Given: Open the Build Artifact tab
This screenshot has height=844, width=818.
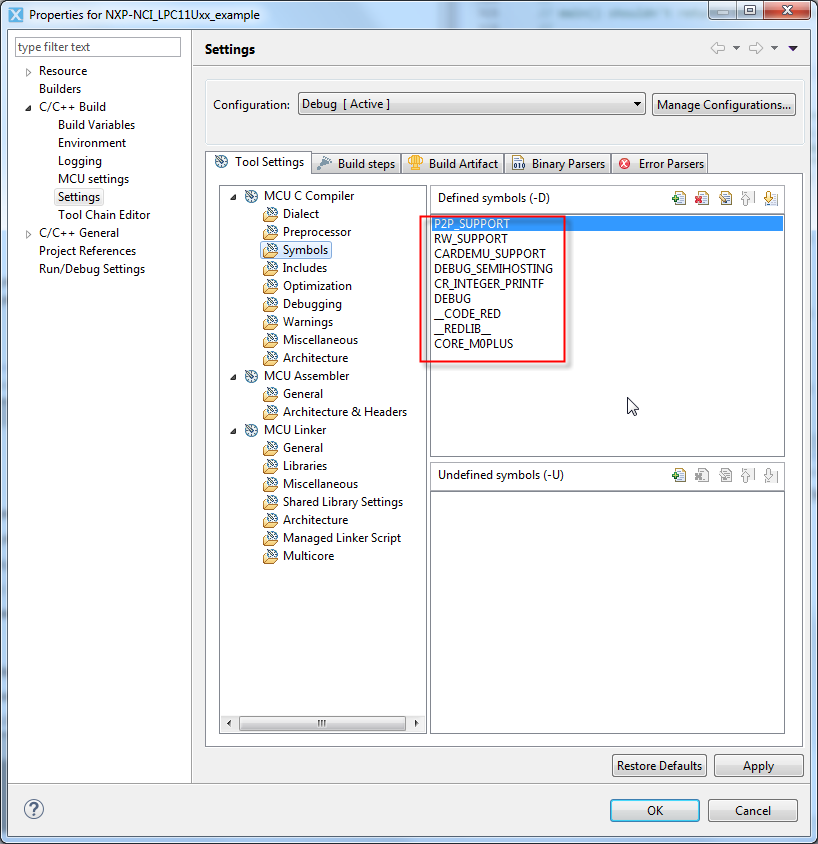Looking at the screenshot, I should coord(453,164).
